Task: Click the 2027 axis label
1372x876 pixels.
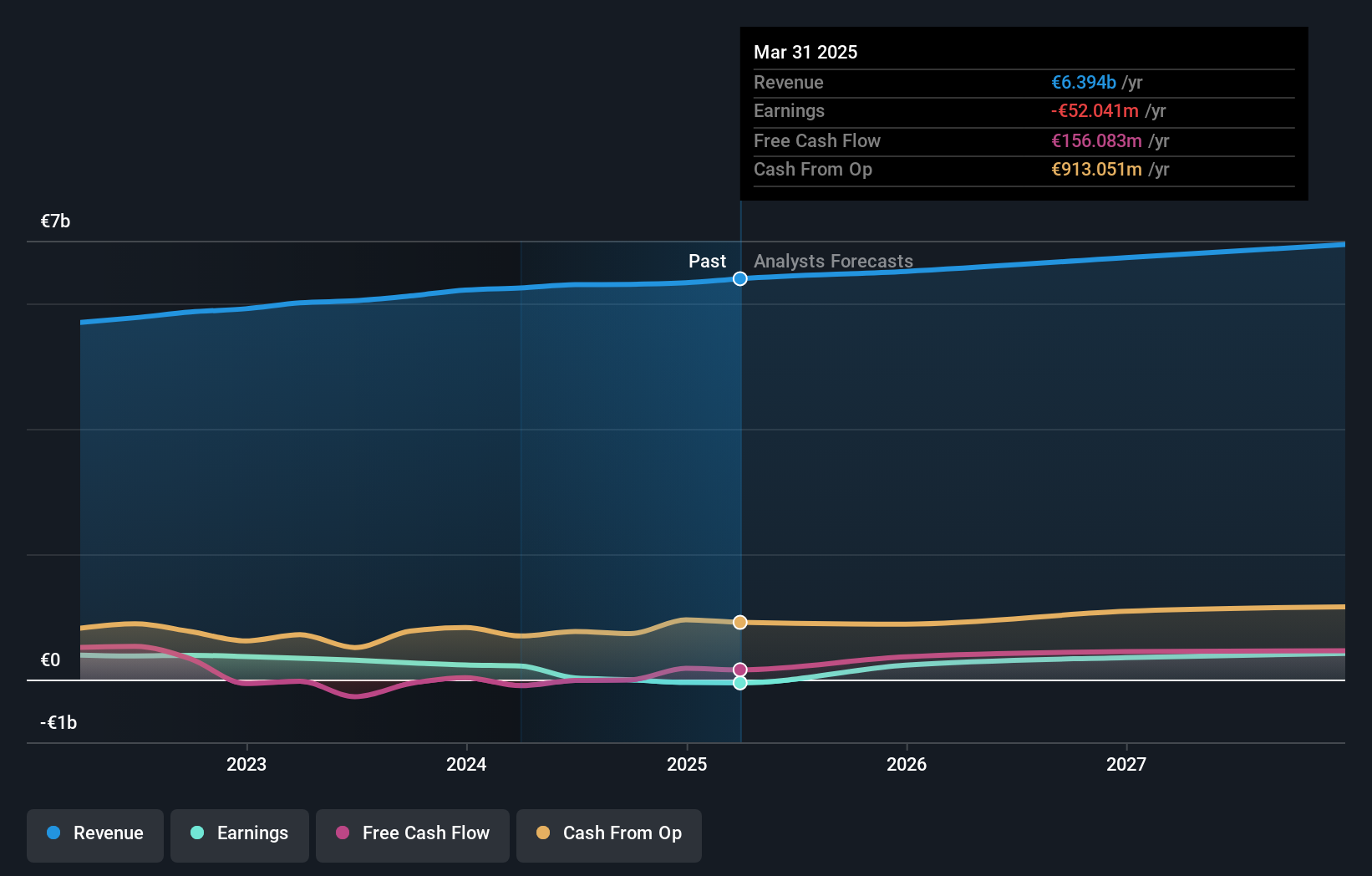Action: click(1126, 764)
